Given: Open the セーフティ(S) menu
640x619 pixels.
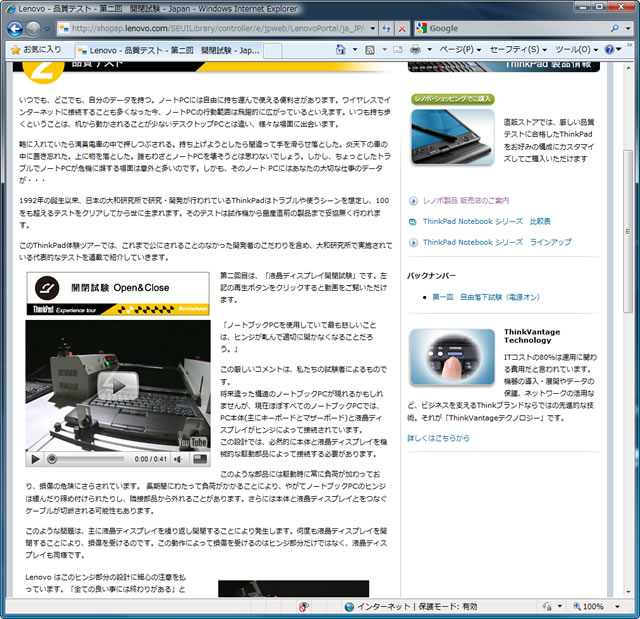Looking at the screenshot, I should click(x=518, y=50).
